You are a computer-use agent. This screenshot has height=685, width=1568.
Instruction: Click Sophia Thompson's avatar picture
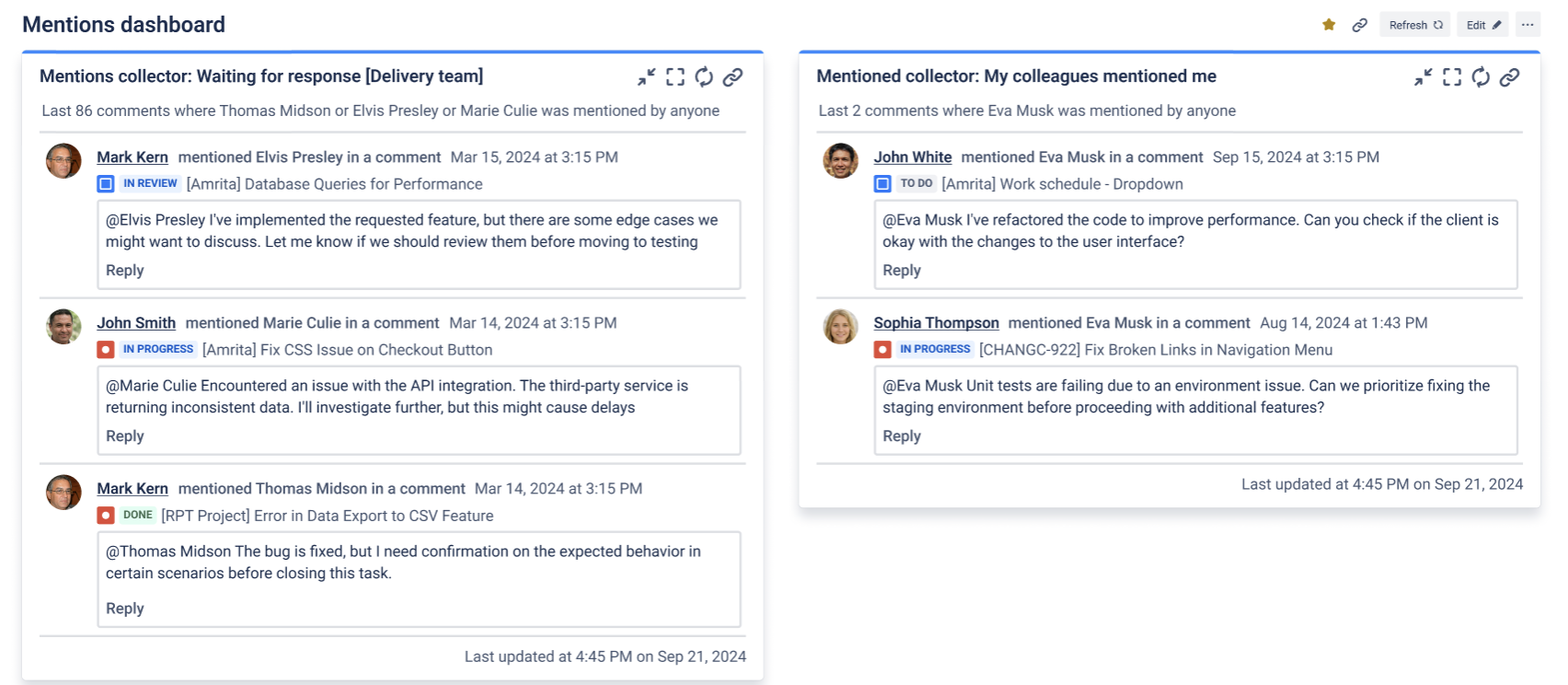coord(840,327)
